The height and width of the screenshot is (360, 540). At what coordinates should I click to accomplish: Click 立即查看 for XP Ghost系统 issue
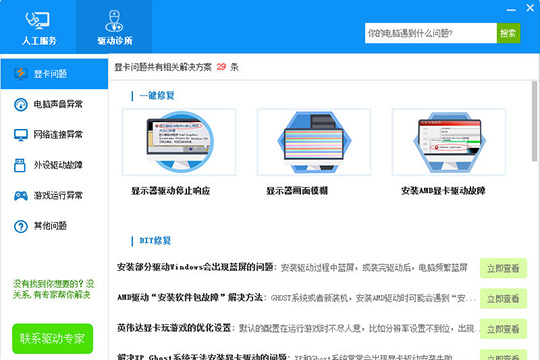click(x=503, y=355)
